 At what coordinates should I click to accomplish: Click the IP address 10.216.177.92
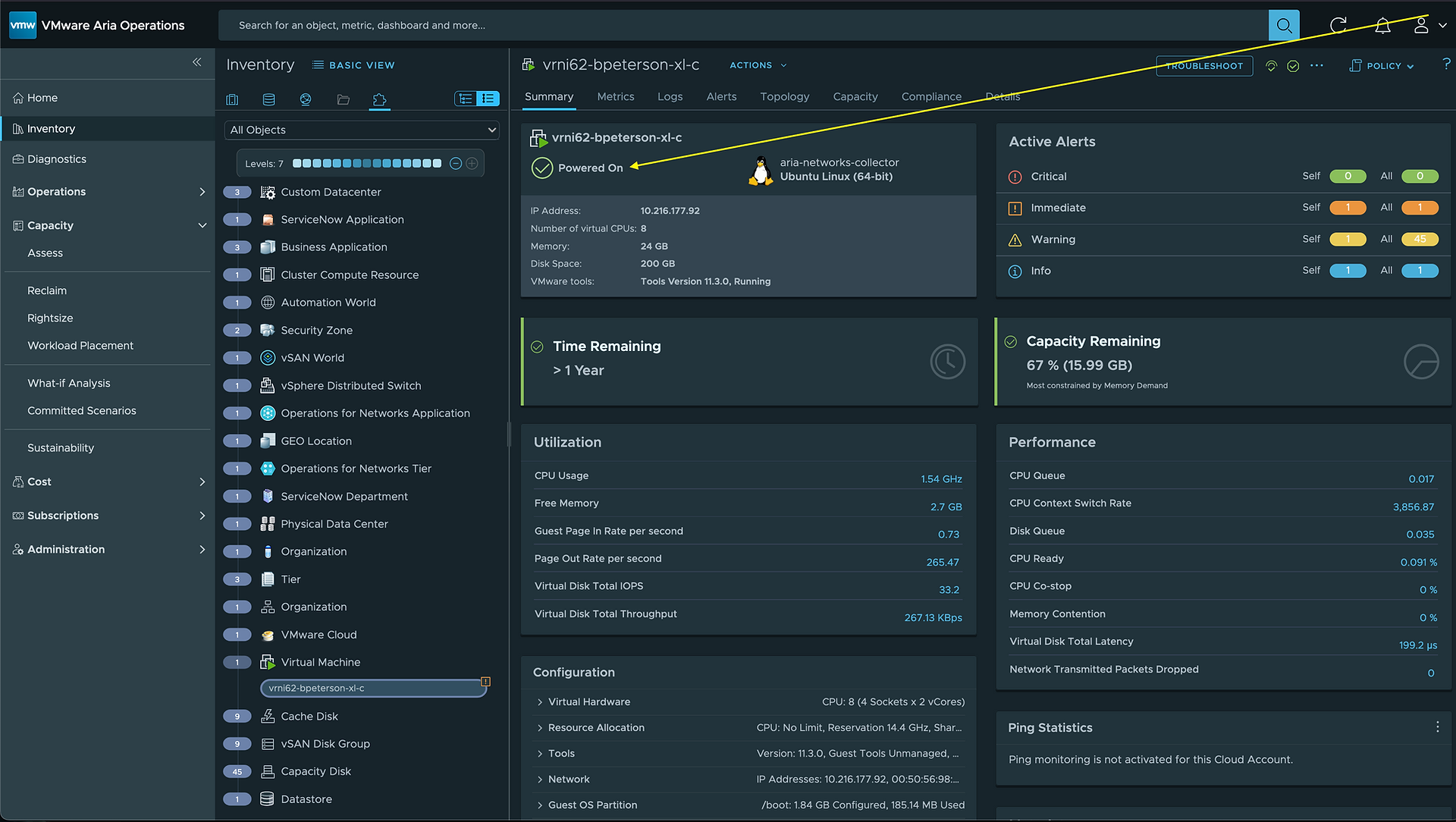click(670, 211)
